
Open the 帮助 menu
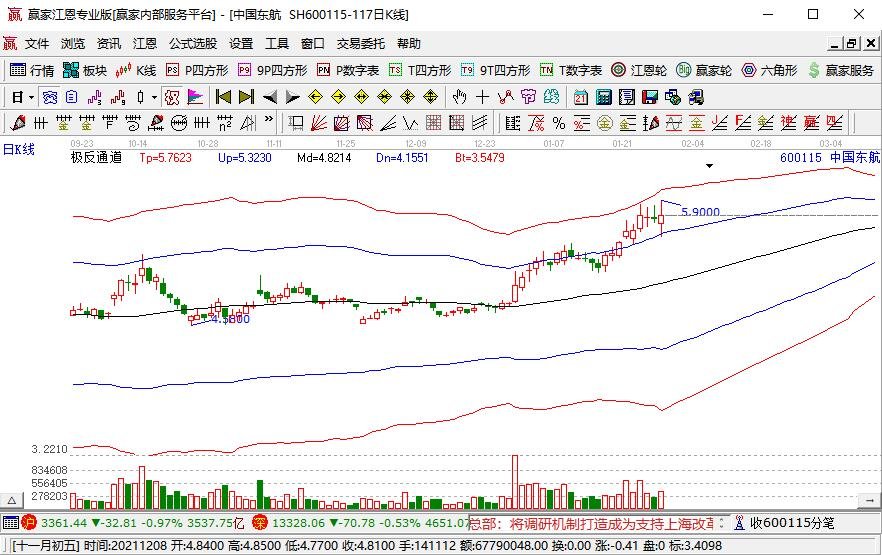click(x=408, y=44)
